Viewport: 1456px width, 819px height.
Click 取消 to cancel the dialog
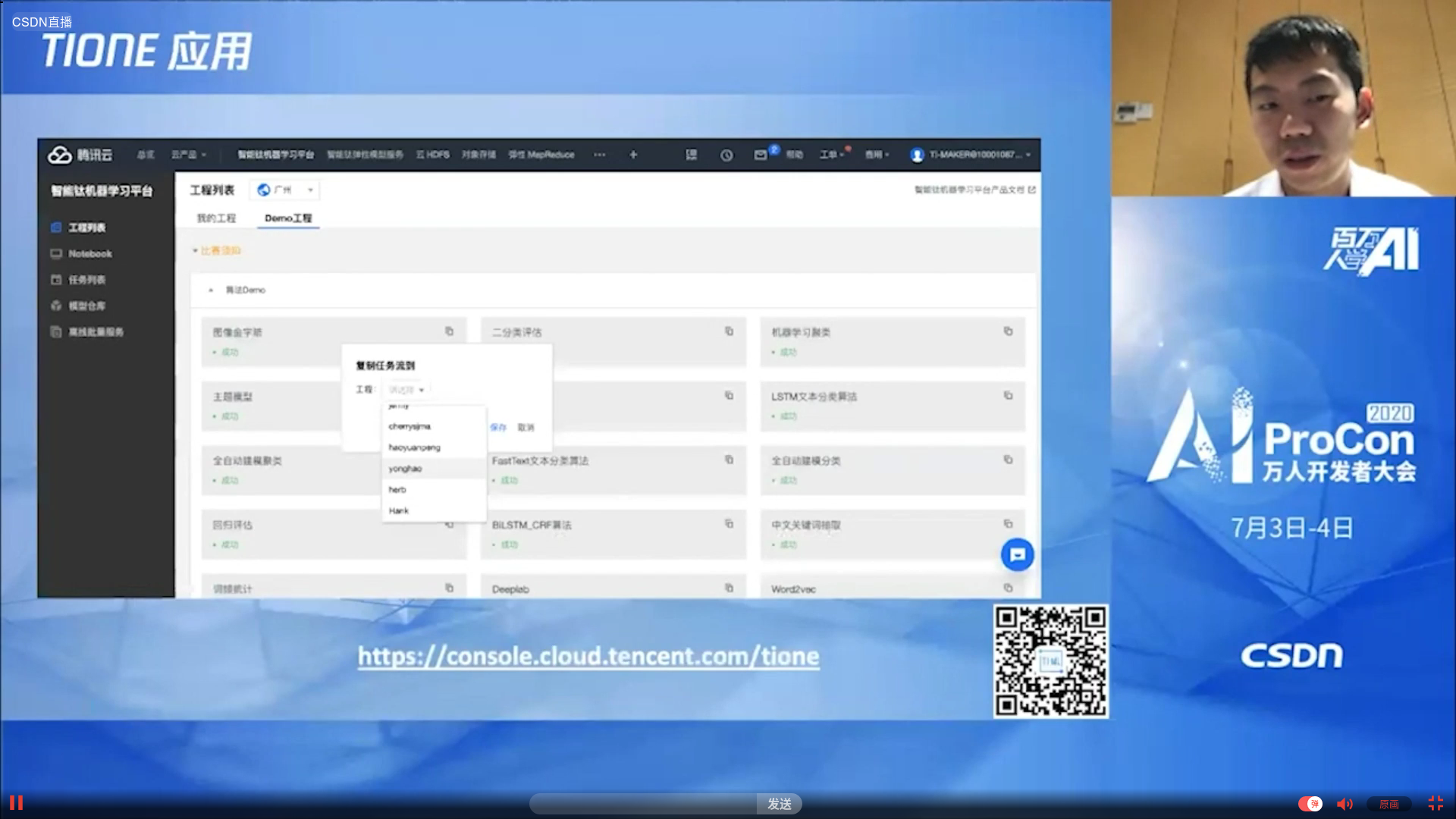(526, 428)
